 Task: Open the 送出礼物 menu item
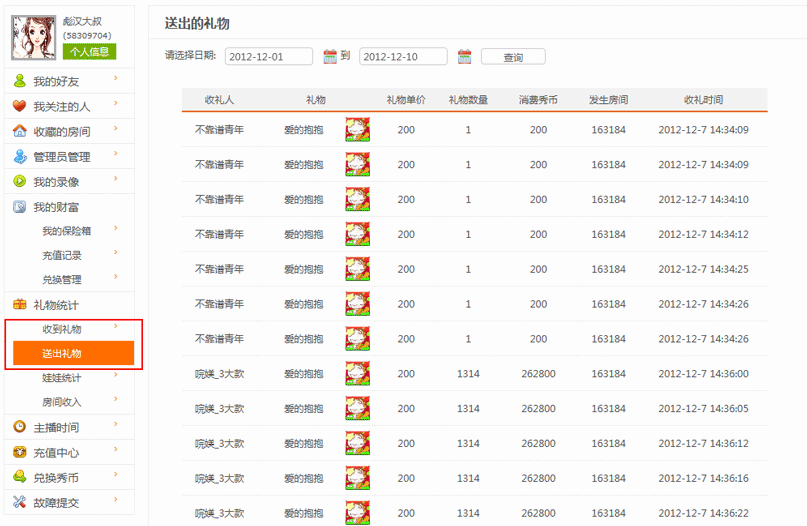point(62,353)
